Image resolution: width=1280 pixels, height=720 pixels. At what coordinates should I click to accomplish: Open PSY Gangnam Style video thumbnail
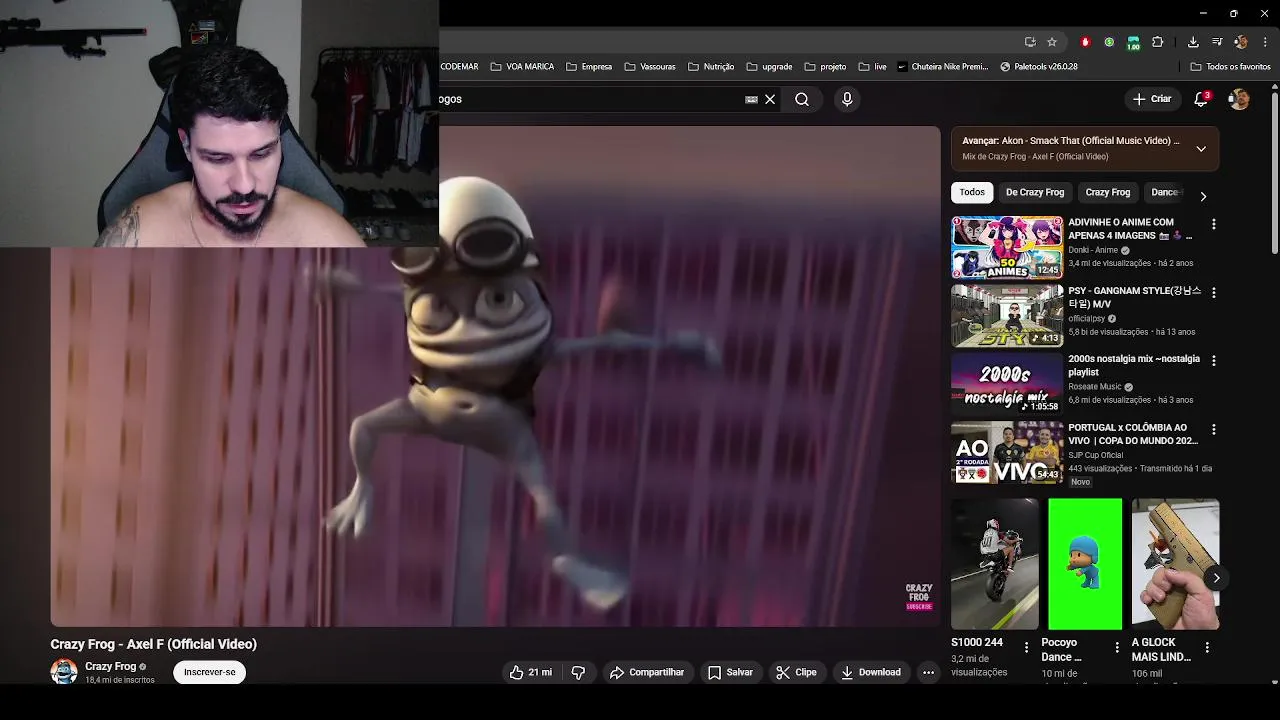point(1007,315)
